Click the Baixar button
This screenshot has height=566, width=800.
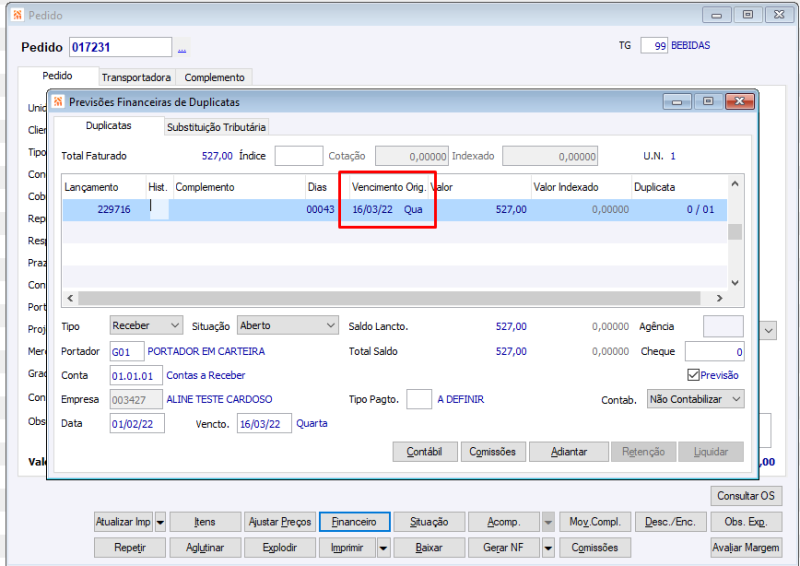pyautogui.click(x=429, y=548)
